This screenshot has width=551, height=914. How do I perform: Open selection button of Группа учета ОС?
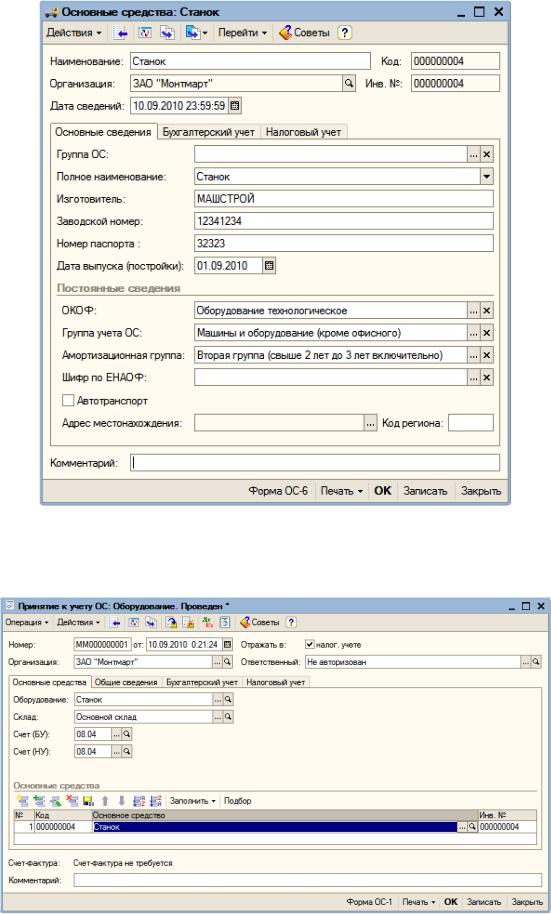[473, 333]
